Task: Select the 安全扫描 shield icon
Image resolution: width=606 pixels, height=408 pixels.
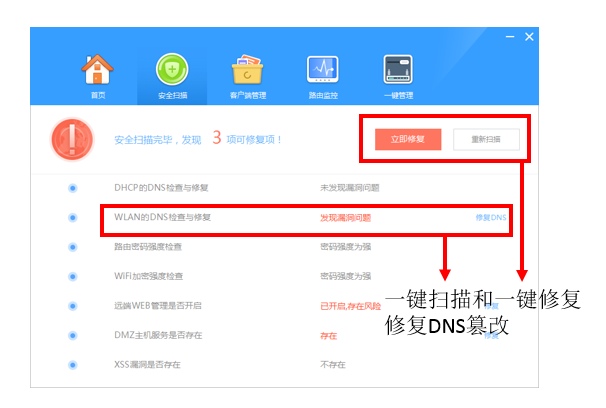Action: pos(173,71)
